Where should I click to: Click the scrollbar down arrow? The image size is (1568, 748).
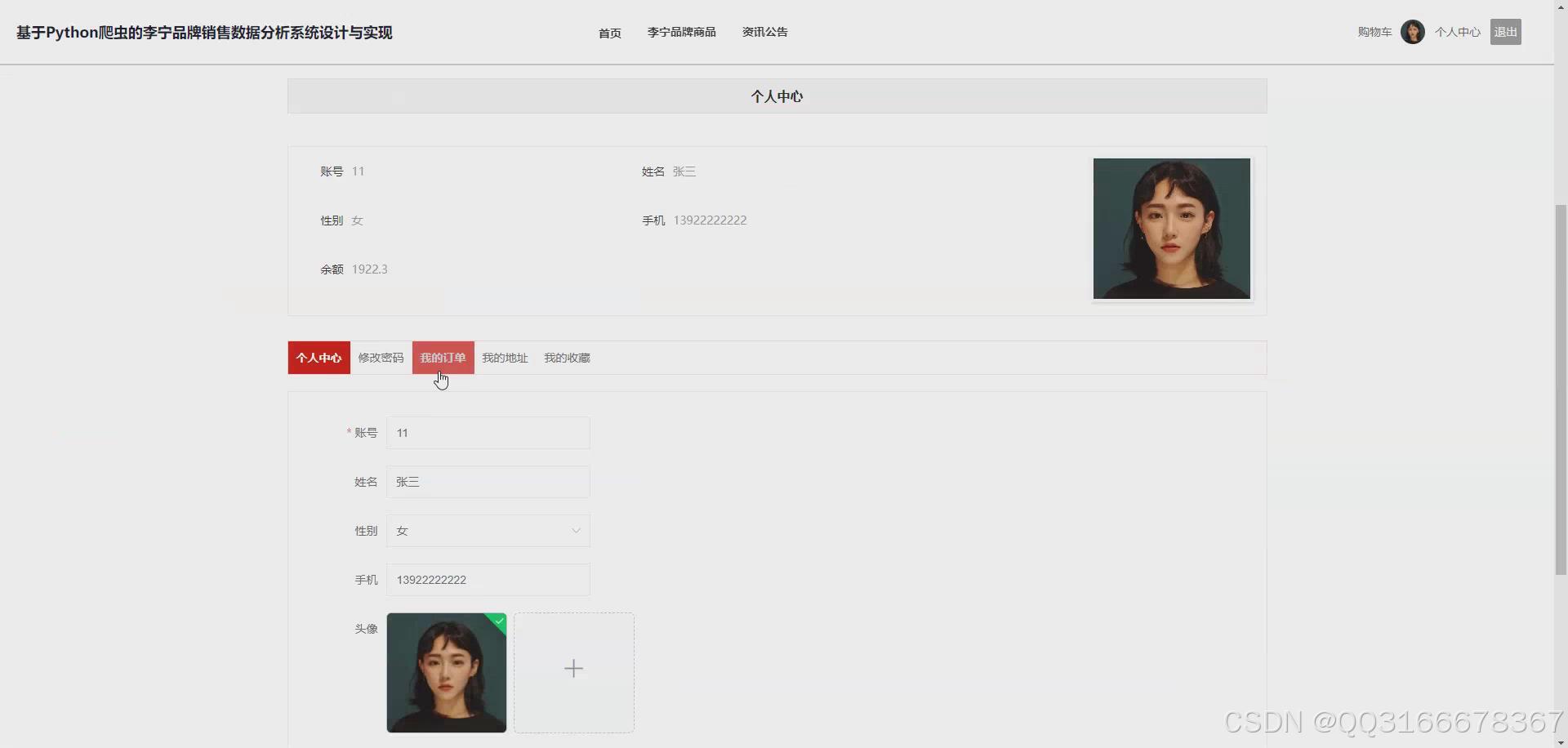(x=1561, y=742)
